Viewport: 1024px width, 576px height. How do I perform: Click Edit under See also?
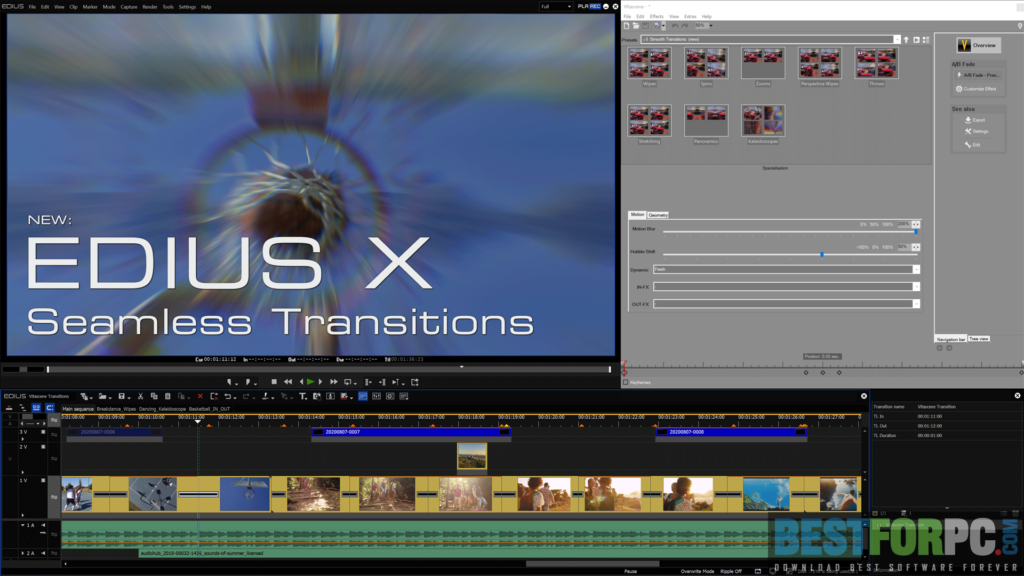coord(972,144)
